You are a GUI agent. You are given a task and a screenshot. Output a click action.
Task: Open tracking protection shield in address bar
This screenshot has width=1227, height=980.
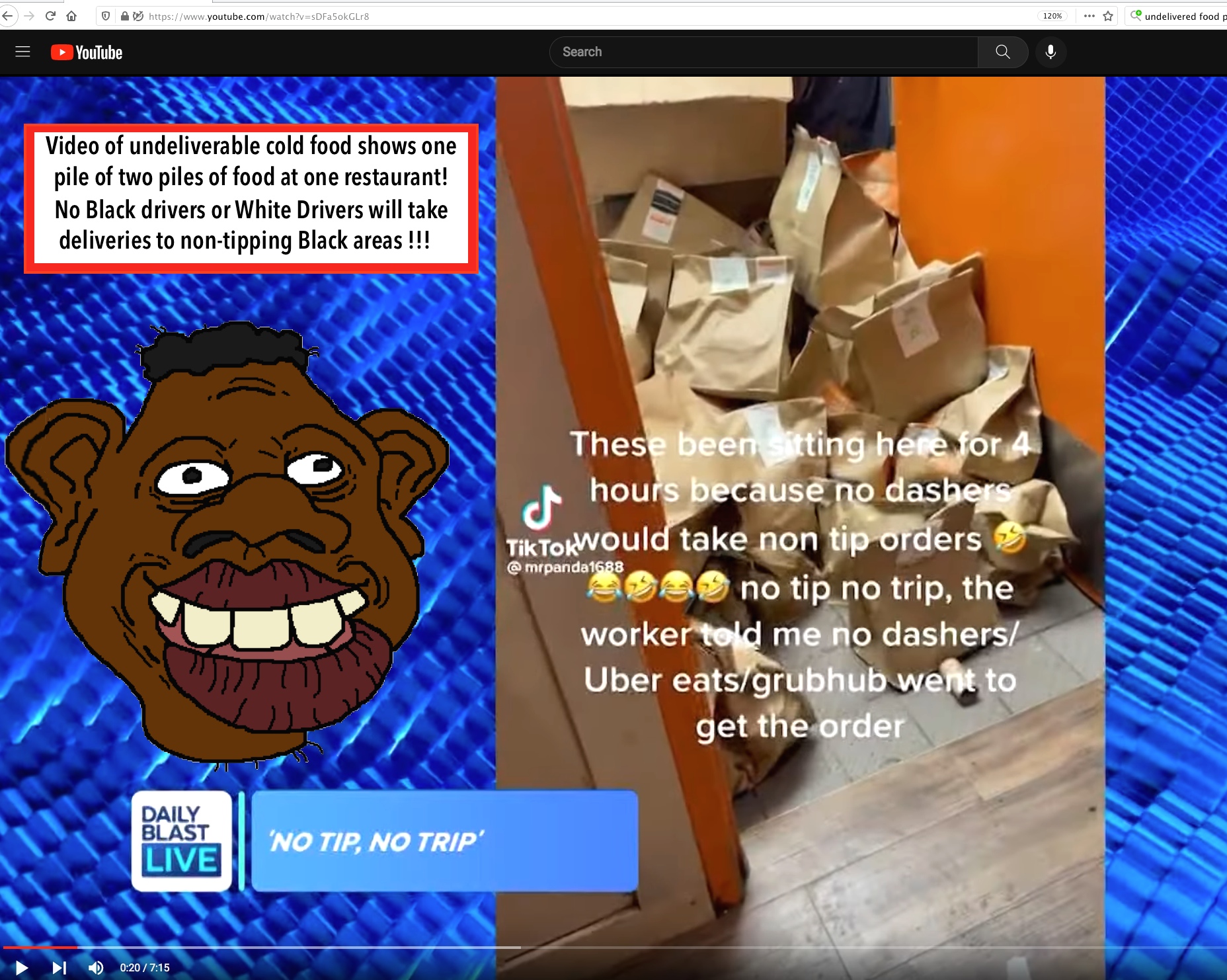point(106,16)
